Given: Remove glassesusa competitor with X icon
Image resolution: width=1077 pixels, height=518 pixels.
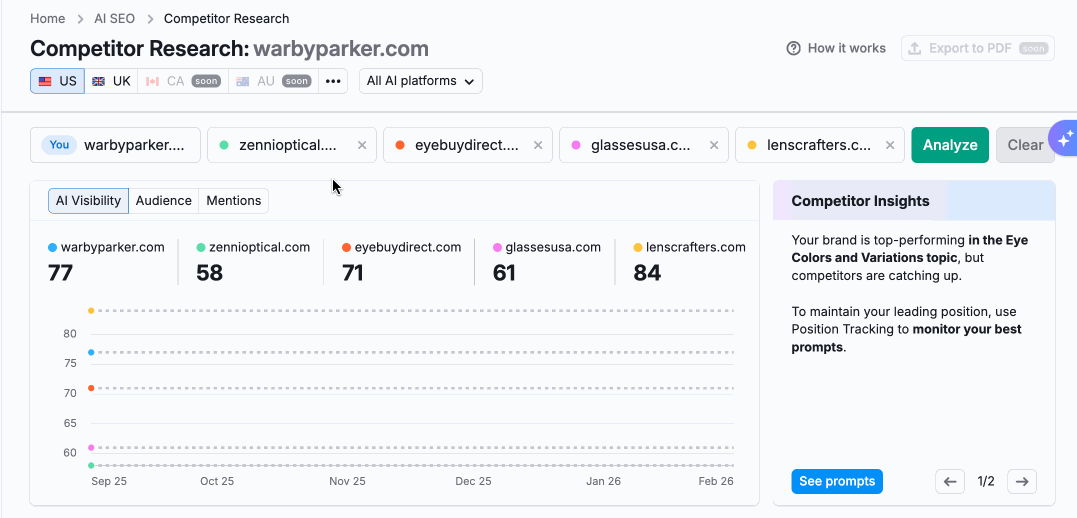Looking at the screenshot, I should click(x=714, y=145).
